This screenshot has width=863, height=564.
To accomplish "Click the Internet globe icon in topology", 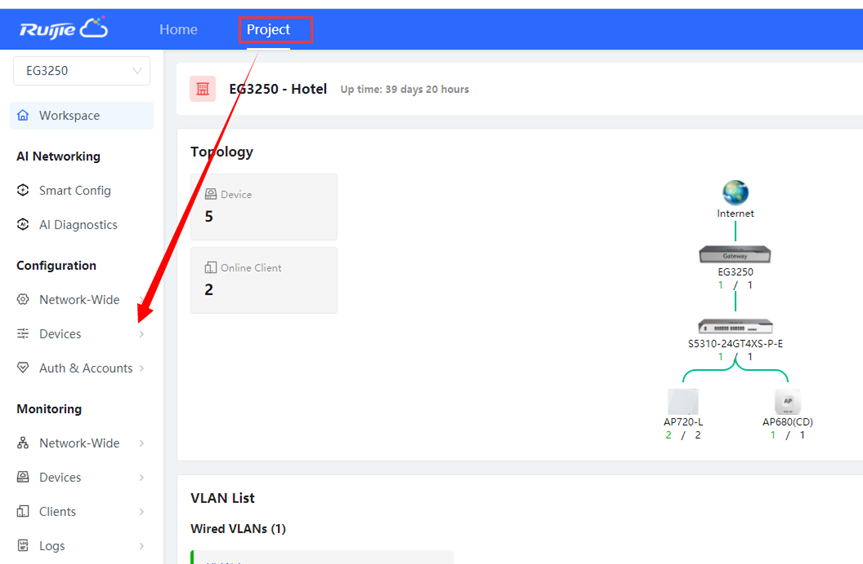I will (x=735, y=193).
